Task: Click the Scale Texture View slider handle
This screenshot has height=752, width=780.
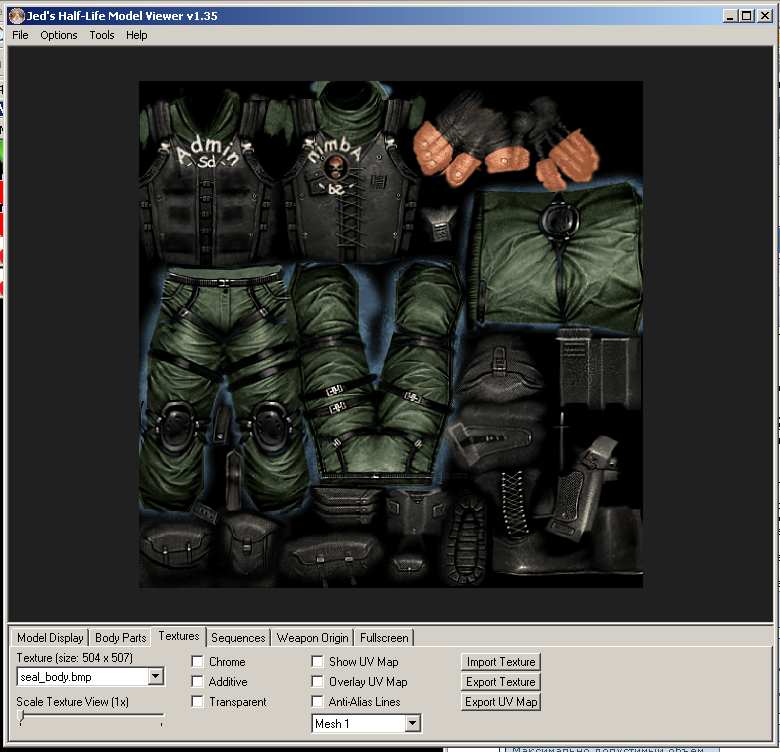Action: (x=20, y=717)
